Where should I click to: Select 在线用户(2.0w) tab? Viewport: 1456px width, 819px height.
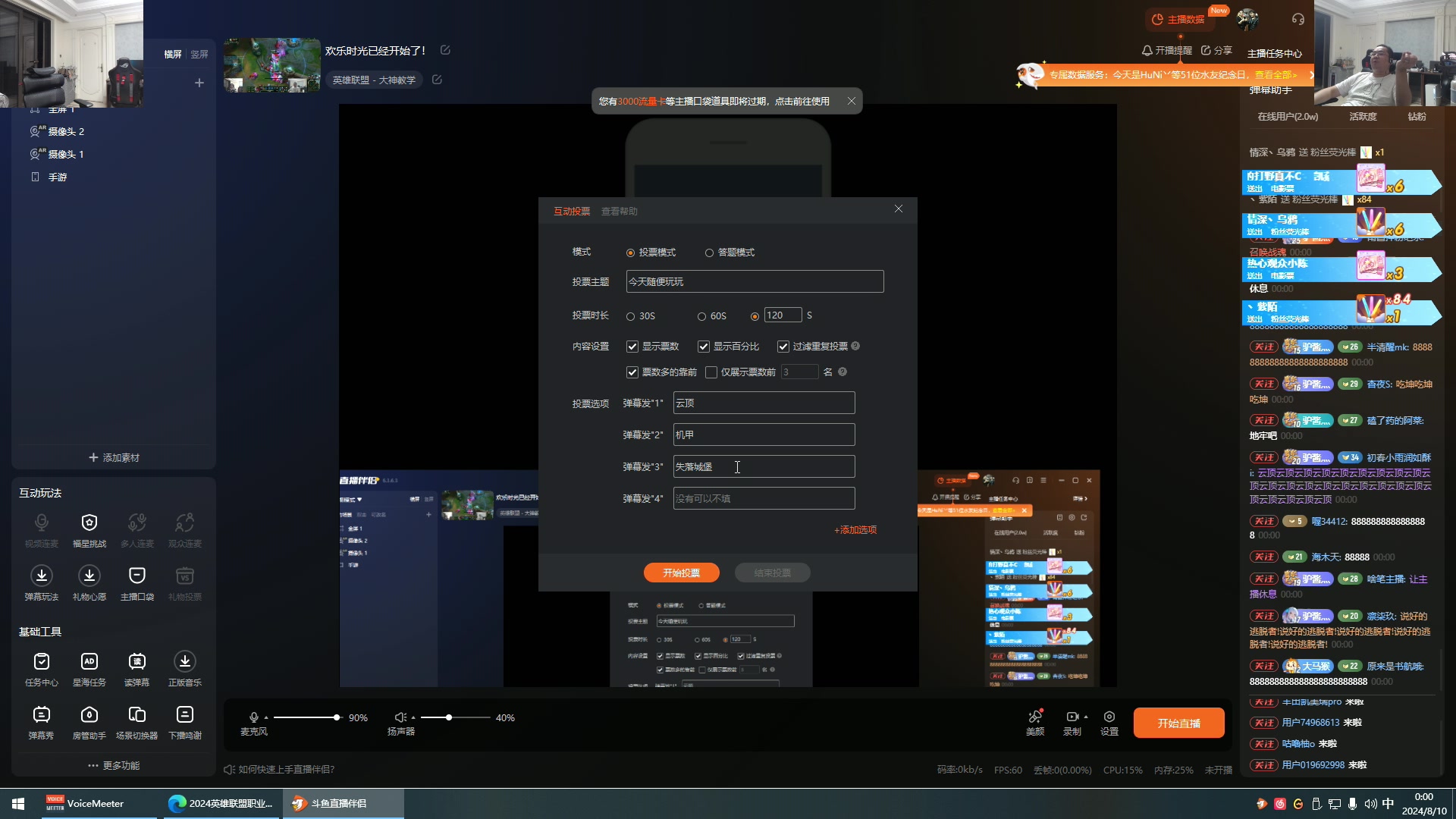[1288, 117]
